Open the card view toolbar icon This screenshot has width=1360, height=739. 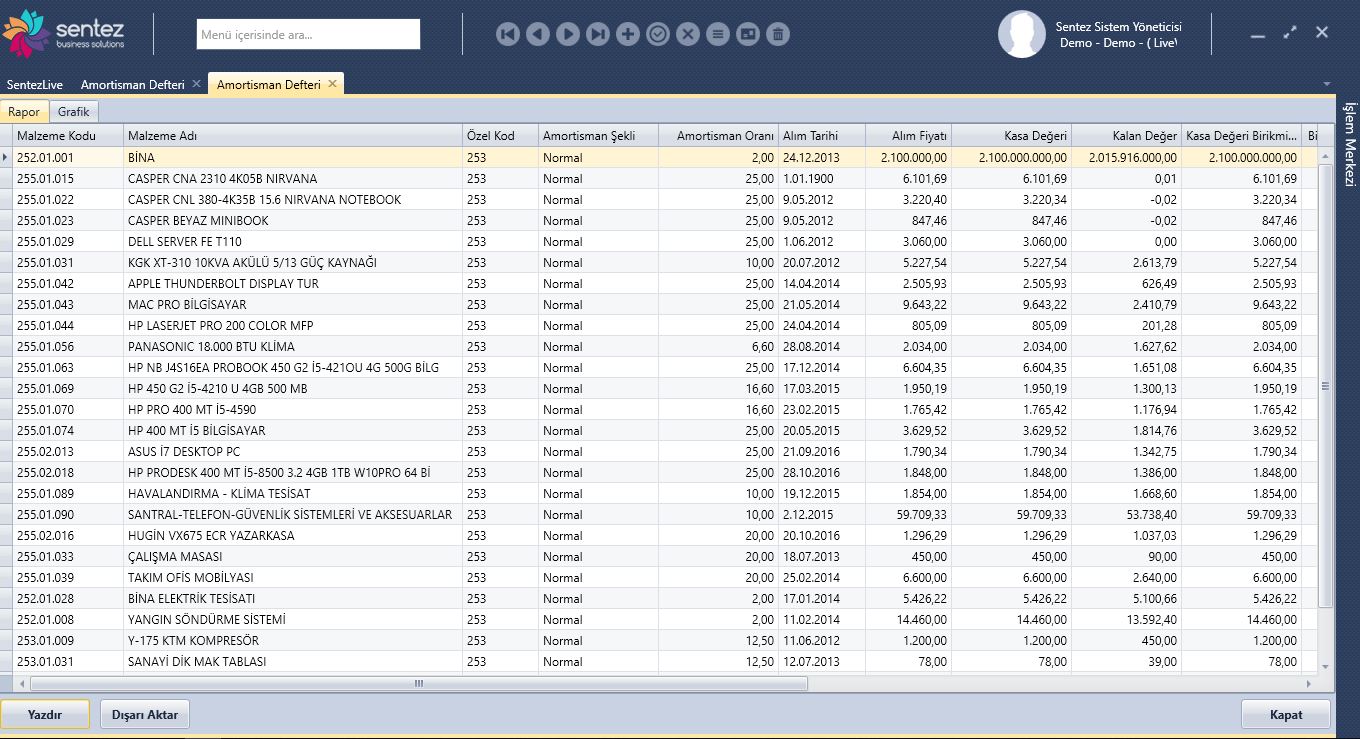[748, 34]
